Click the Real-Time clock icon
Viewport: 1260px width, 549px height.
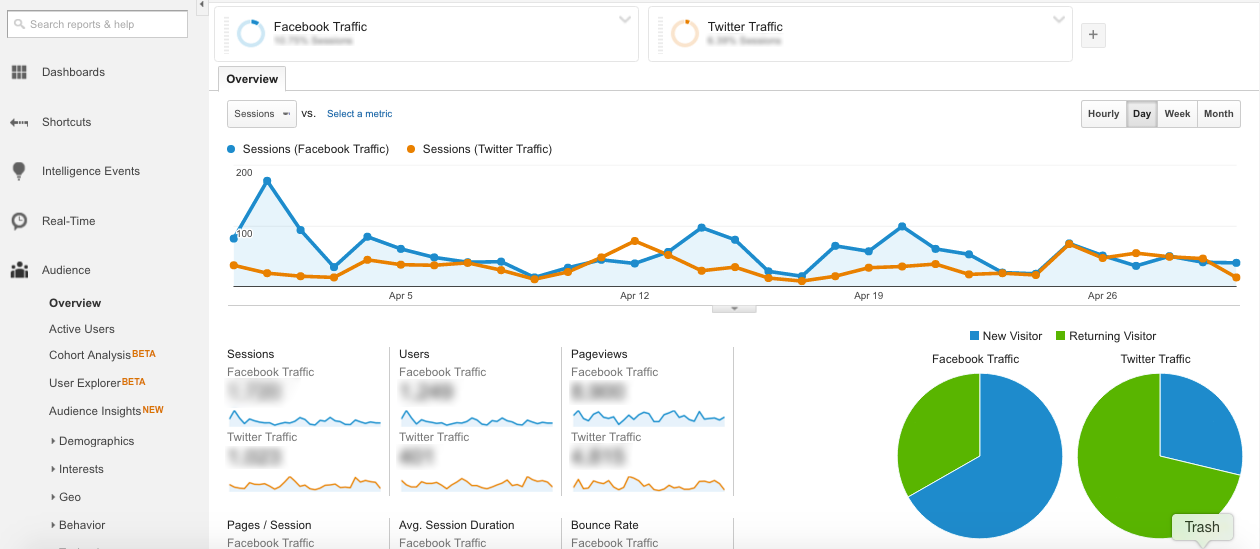[18, 221]
